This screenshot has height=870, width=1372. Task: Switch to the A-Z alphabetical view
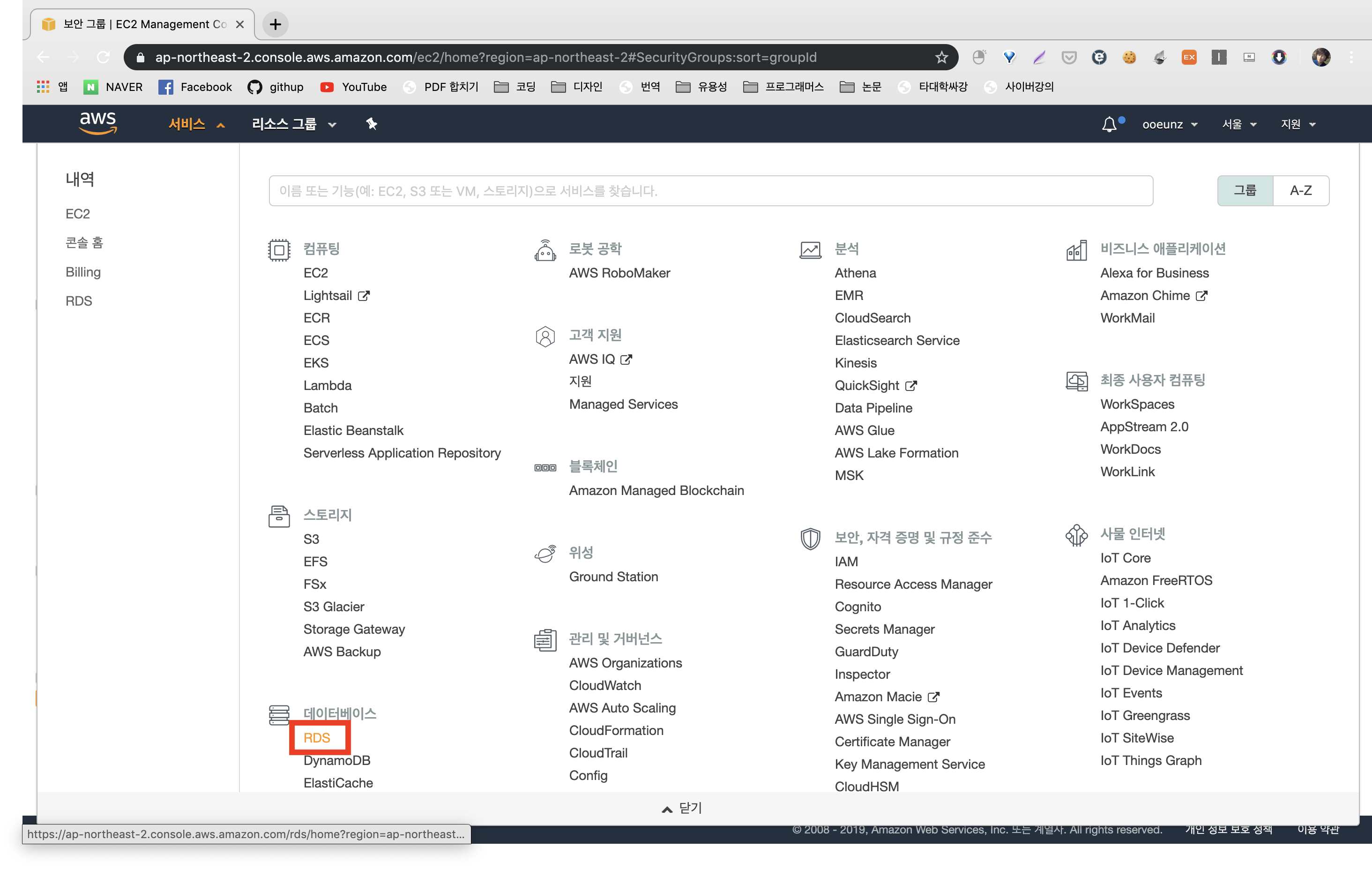point(1301,190)
